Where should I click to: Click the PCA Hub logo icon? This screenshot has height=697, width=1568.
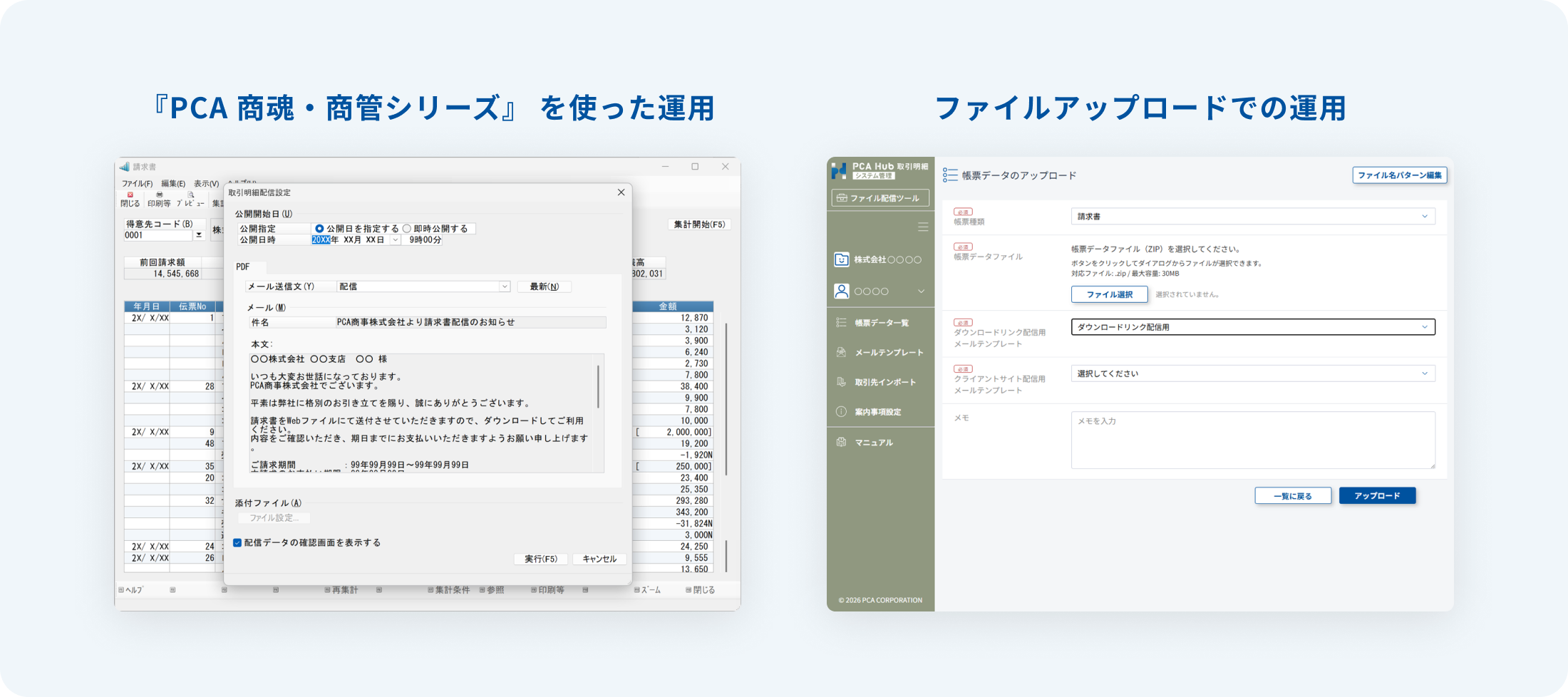point(839,170)
